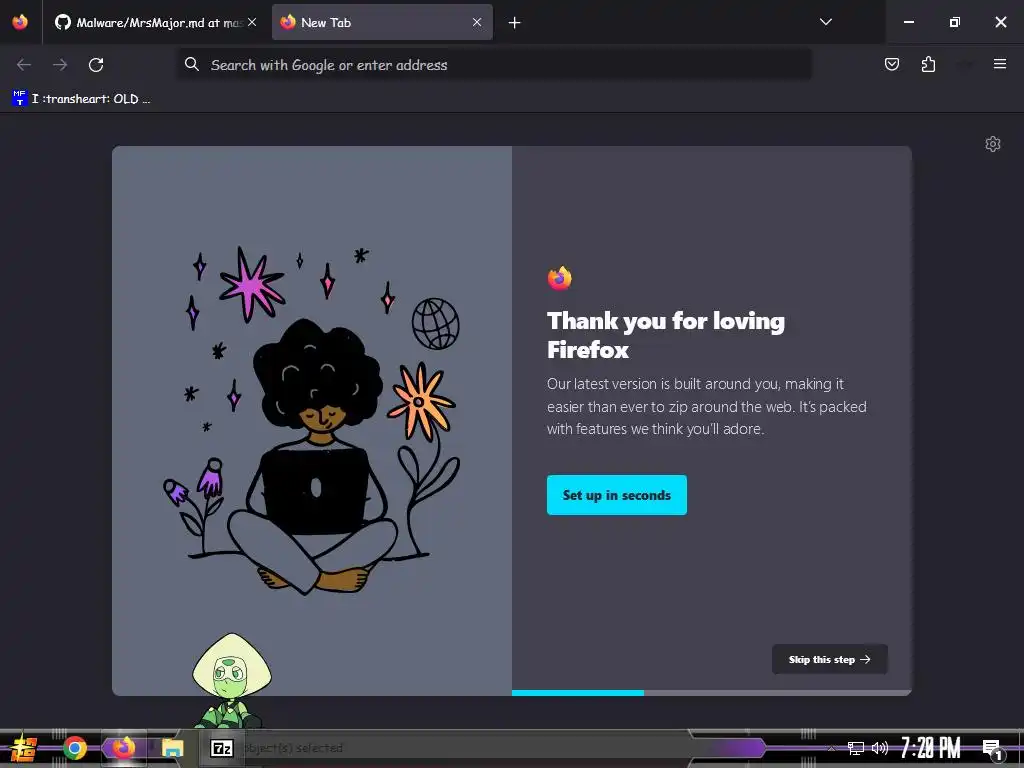Close the Malware/MrsMajor.md tab

click(252, 22)
